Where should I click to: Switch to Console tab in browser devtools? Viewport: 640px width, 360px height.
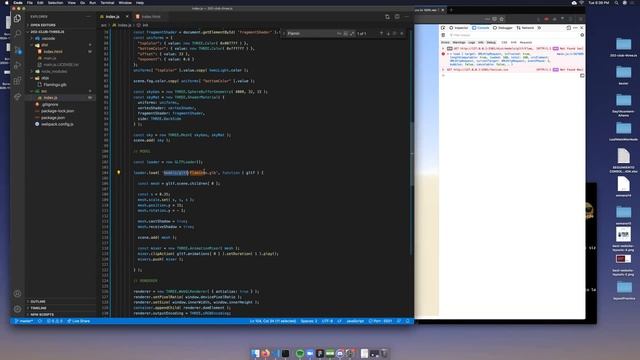tap(481, 28)
